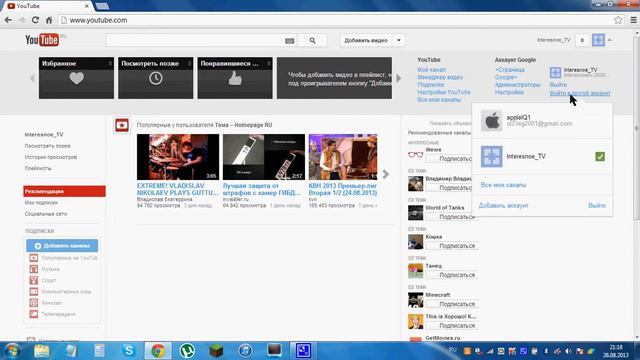Click the Interesnoe_TV avatar in the header
The width and height of the screenshot is (640, 360).
pos(598,40)
